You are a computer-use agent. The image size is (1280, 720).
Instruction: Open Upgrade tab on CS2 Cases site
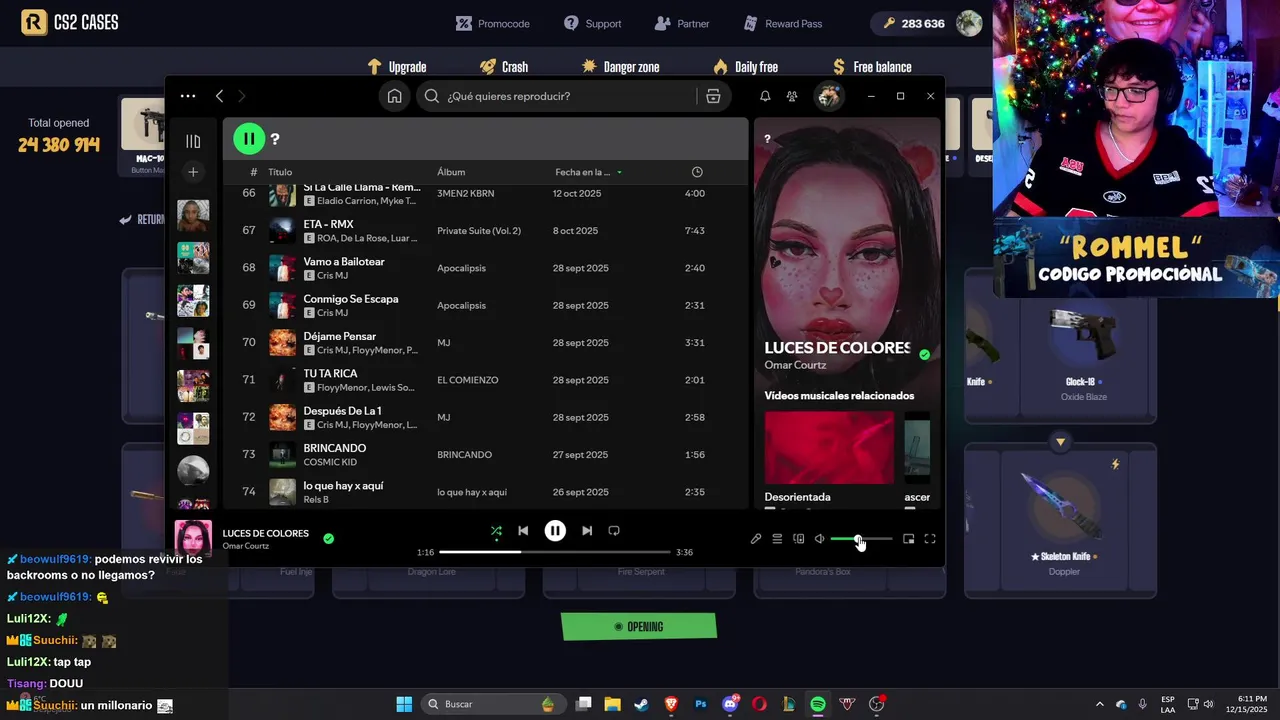tap(397, 67)
